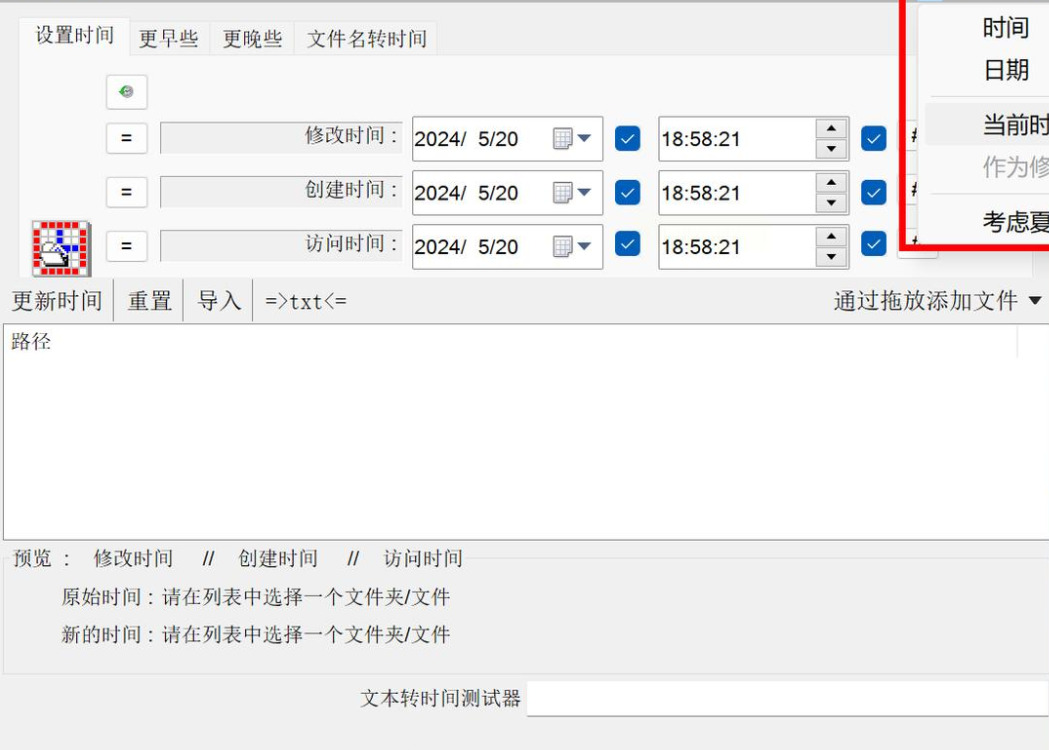Viewport: 1049px width, 750px height.
Task: Open the 文件名转时间 tab
Action: click(x=367, y=38)
